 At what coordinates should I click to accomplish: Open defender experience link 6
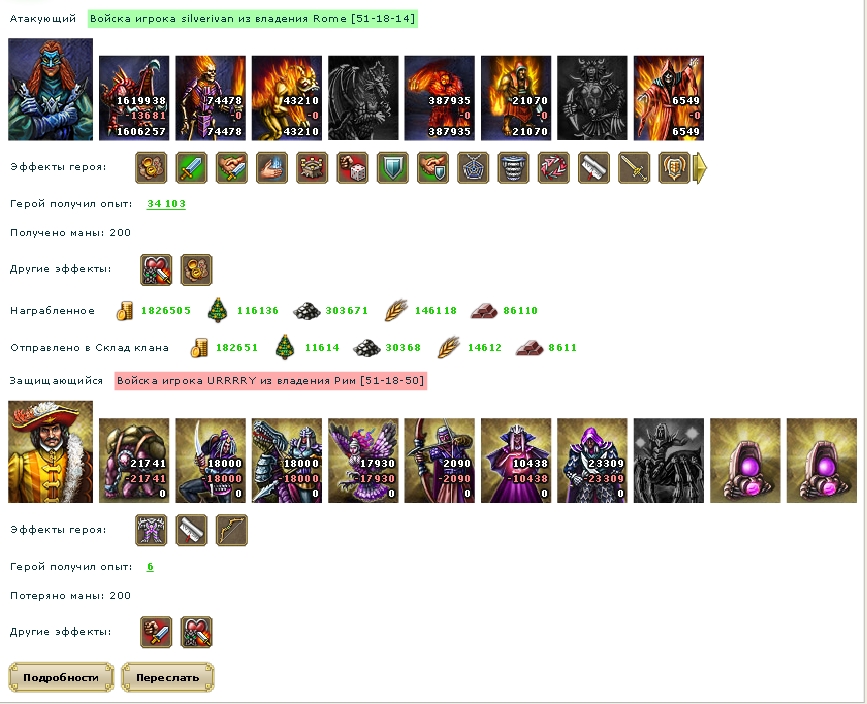pos(150,566)
